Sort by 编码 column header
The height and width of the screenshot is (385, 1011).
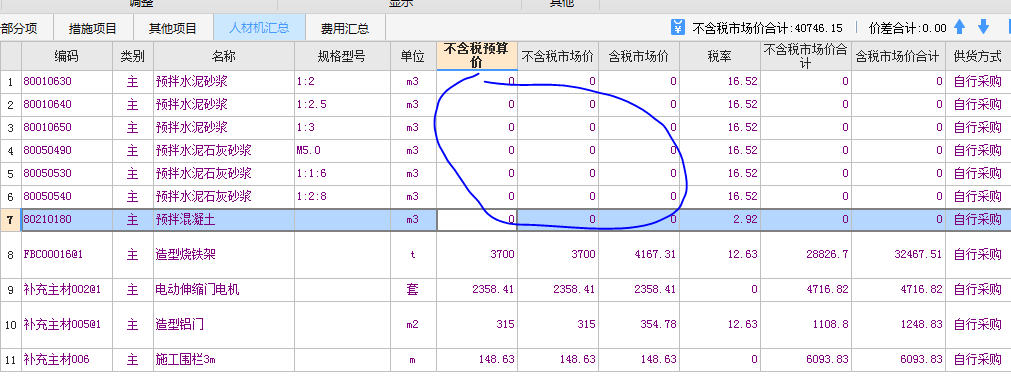point(66,56)
